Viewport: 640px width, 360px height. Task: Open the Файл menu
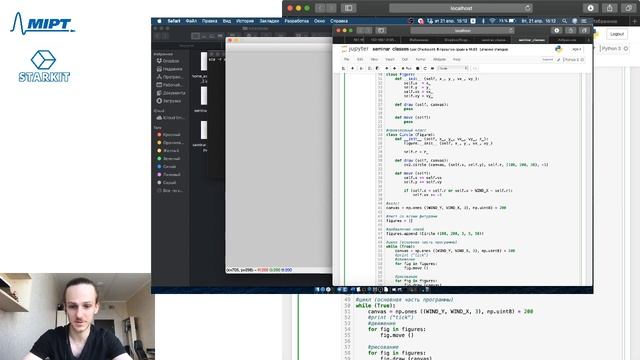[x=191, y=21]
